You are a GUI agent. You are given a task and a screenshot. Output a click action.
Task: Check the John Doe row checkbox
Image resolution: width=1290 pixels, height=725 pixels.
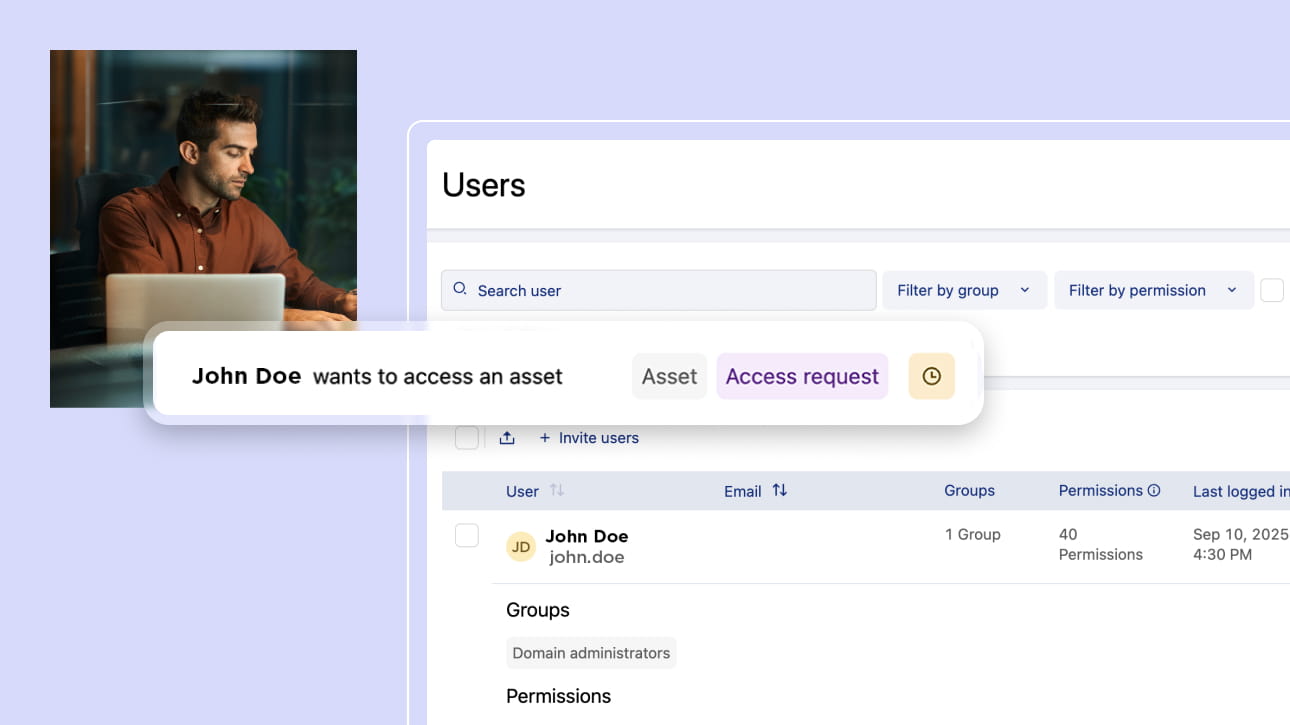click(x=466, y=535)
